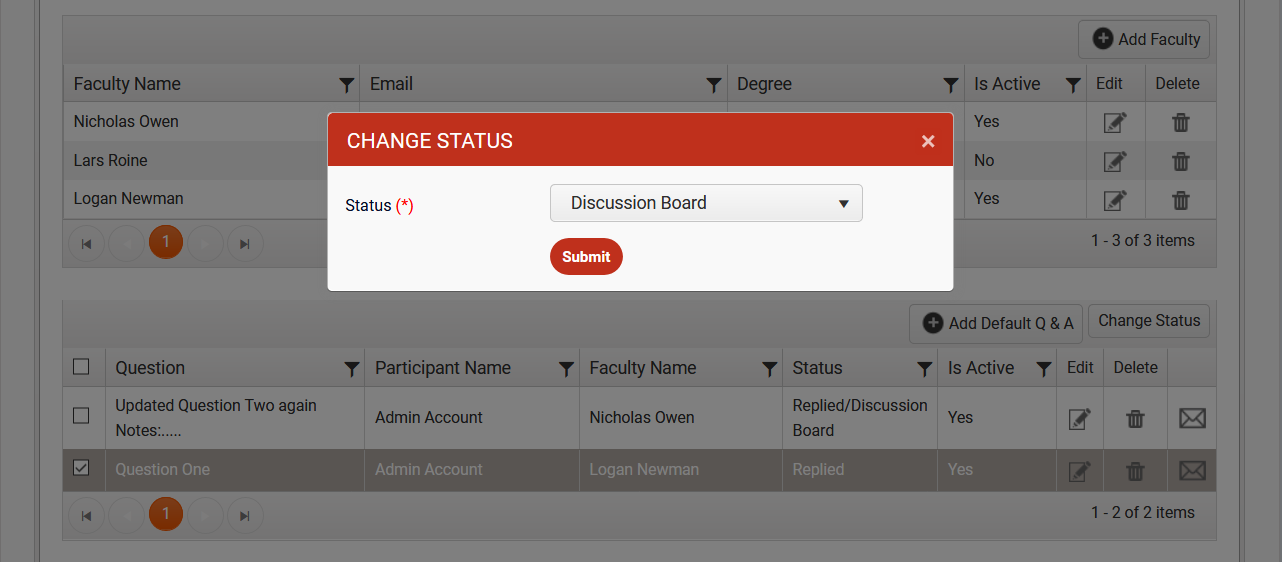Click the Add Faculty button
Image resolution: width=1282 pixels, height=562 pixels.
[x=1146, y=39]
